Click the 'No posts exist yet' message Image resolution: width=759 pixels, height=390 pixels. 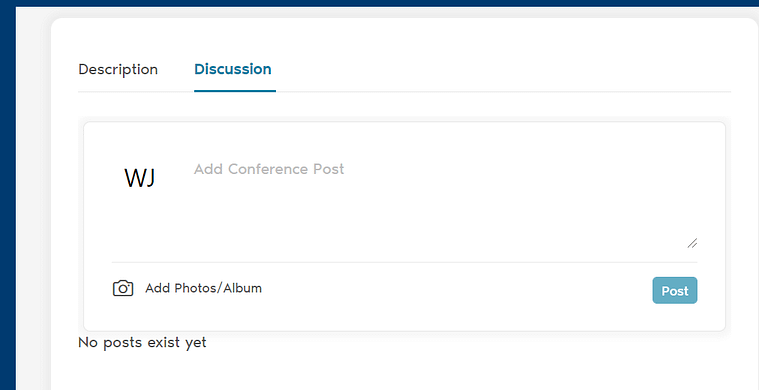(142, 343)
